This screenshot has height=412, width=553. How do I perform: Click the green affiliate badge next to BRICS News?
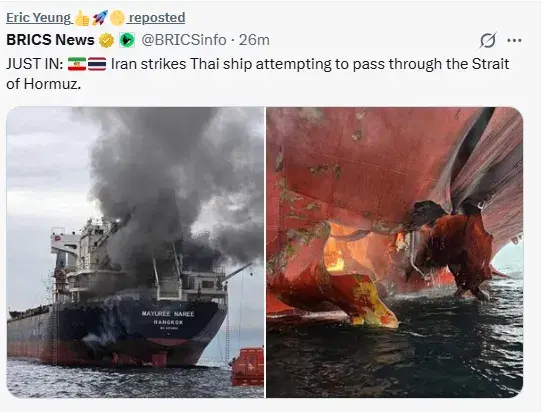click(127, 40)
